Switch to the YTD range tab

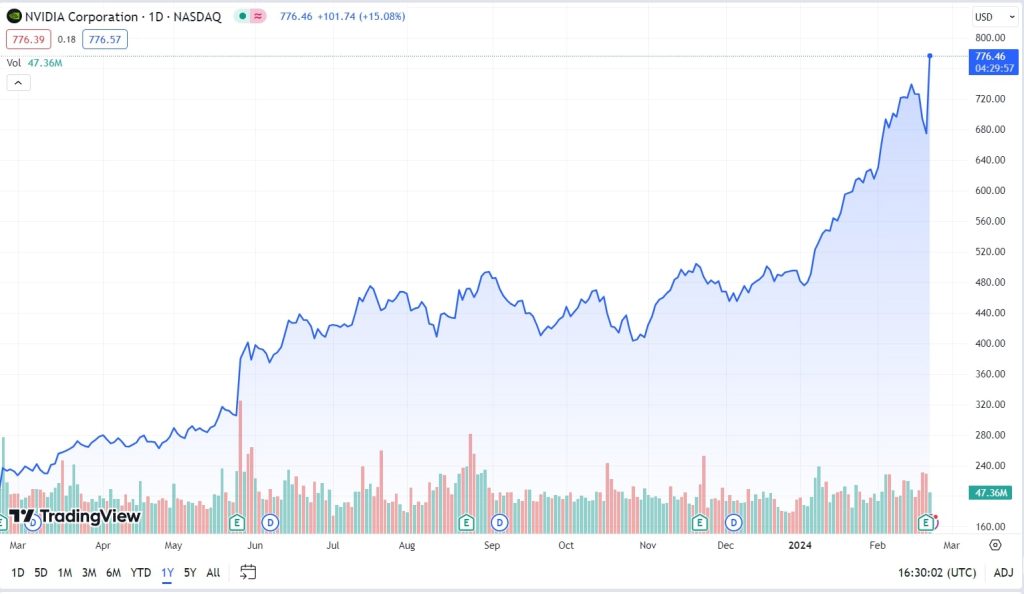(x=140, y=572)
